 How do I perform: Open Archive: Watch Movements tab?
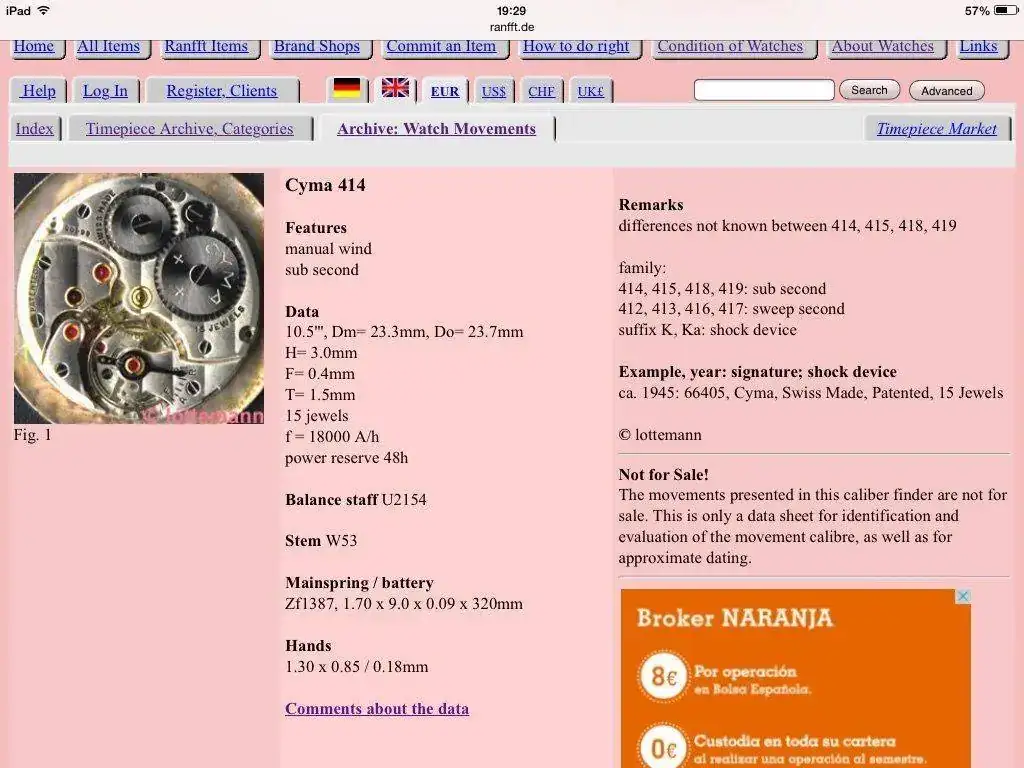coord(436,129)
